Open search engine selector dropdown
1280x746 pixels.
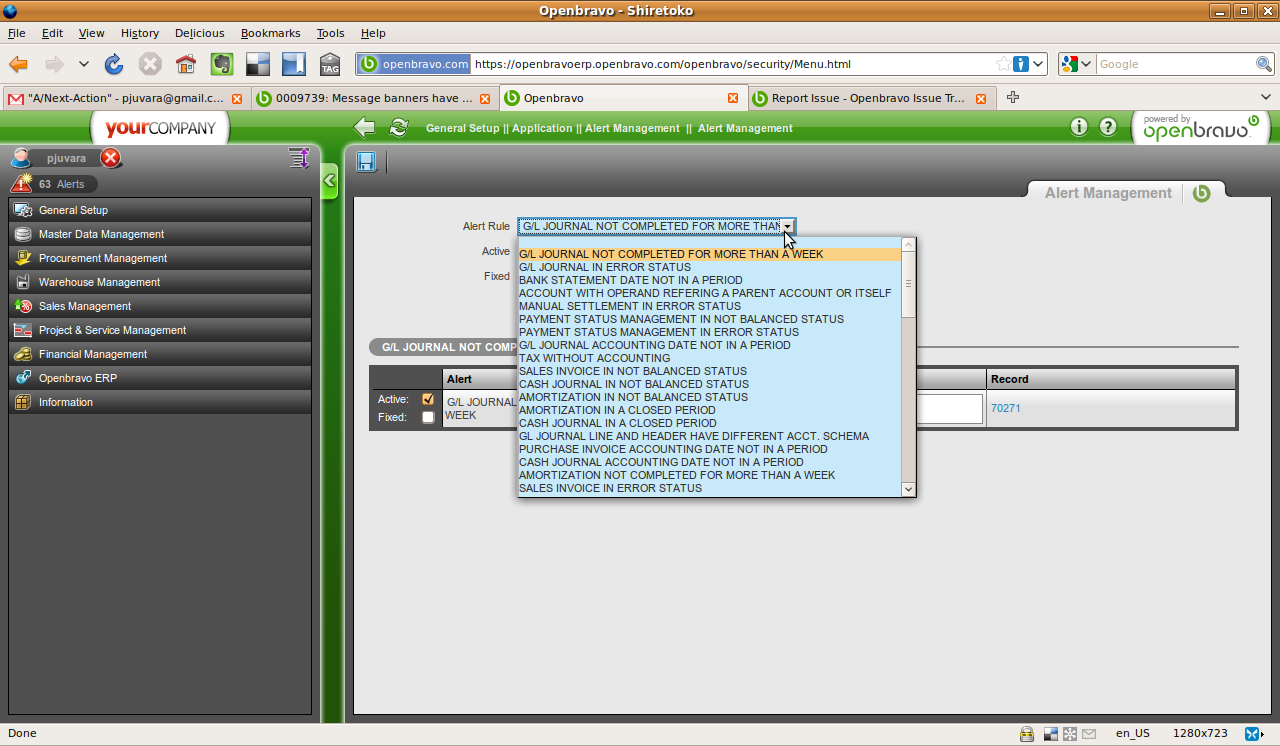(x=1077, y=64)
